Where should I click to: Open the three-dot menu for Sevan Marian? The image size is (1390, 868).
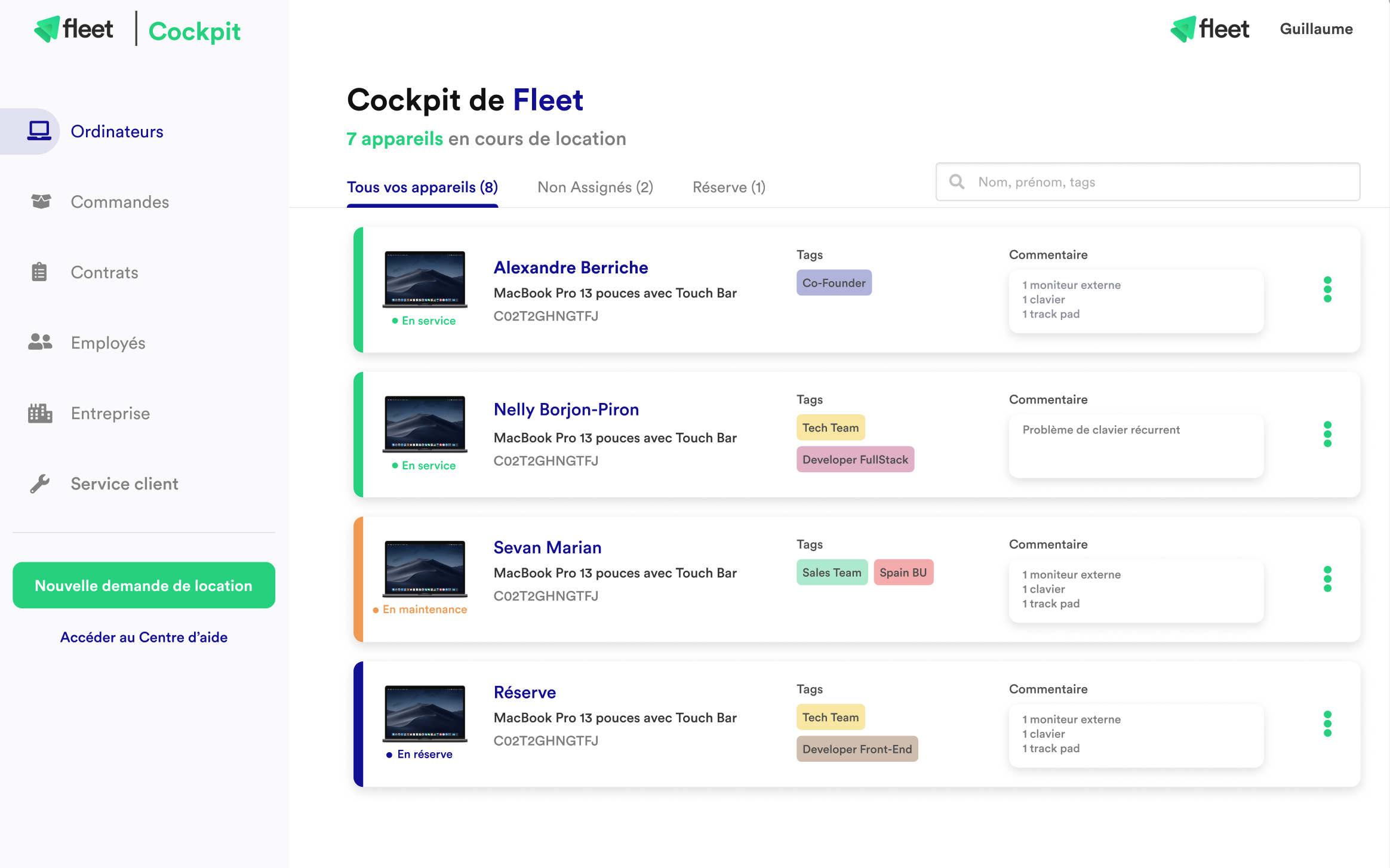click(x=1327, y=579)
